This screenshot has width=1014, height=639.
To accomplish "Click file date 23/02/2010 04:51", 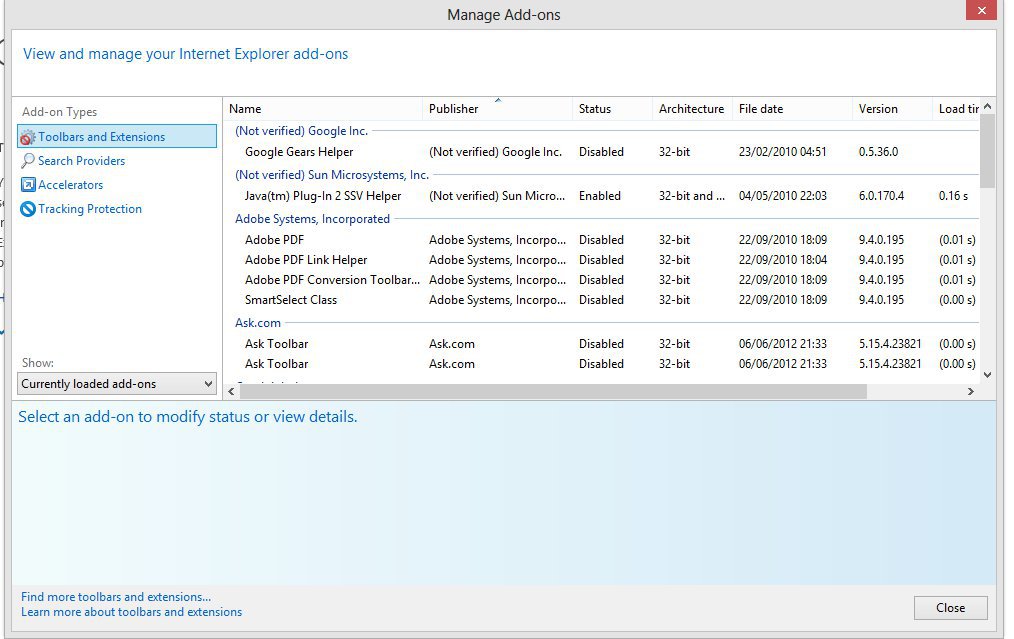I will (782, 152).
